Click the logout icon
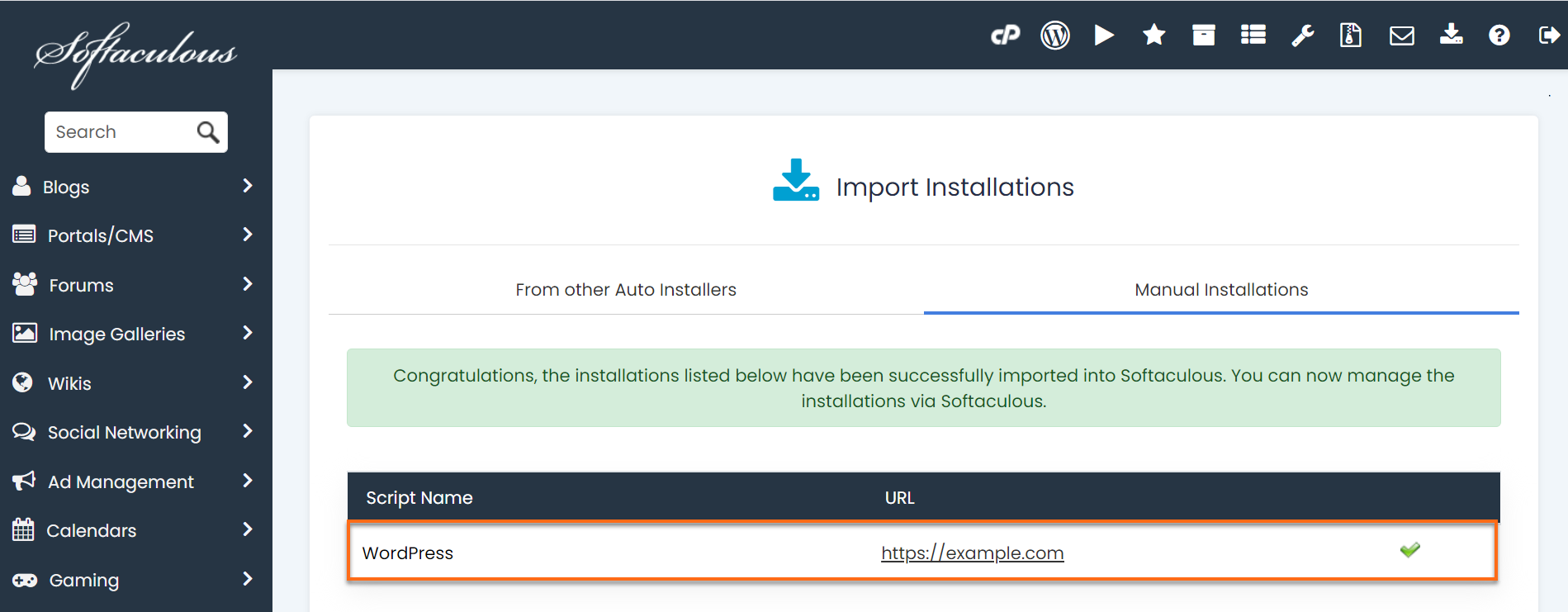The width and height of the screenshot is (1568, 612). pyautogui.click(x=1548, y=36)
